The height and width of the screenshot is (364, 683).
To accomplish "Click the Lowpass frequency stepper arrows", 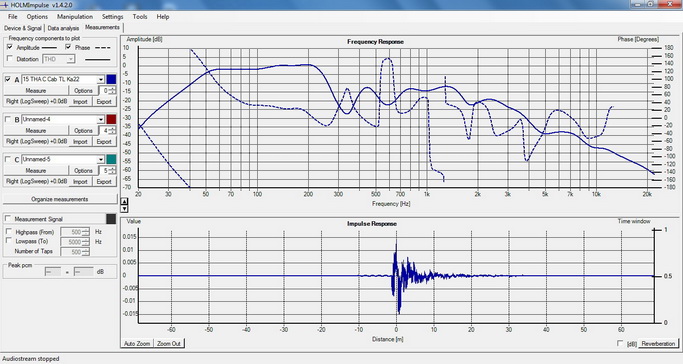I will tap(86, 242).
